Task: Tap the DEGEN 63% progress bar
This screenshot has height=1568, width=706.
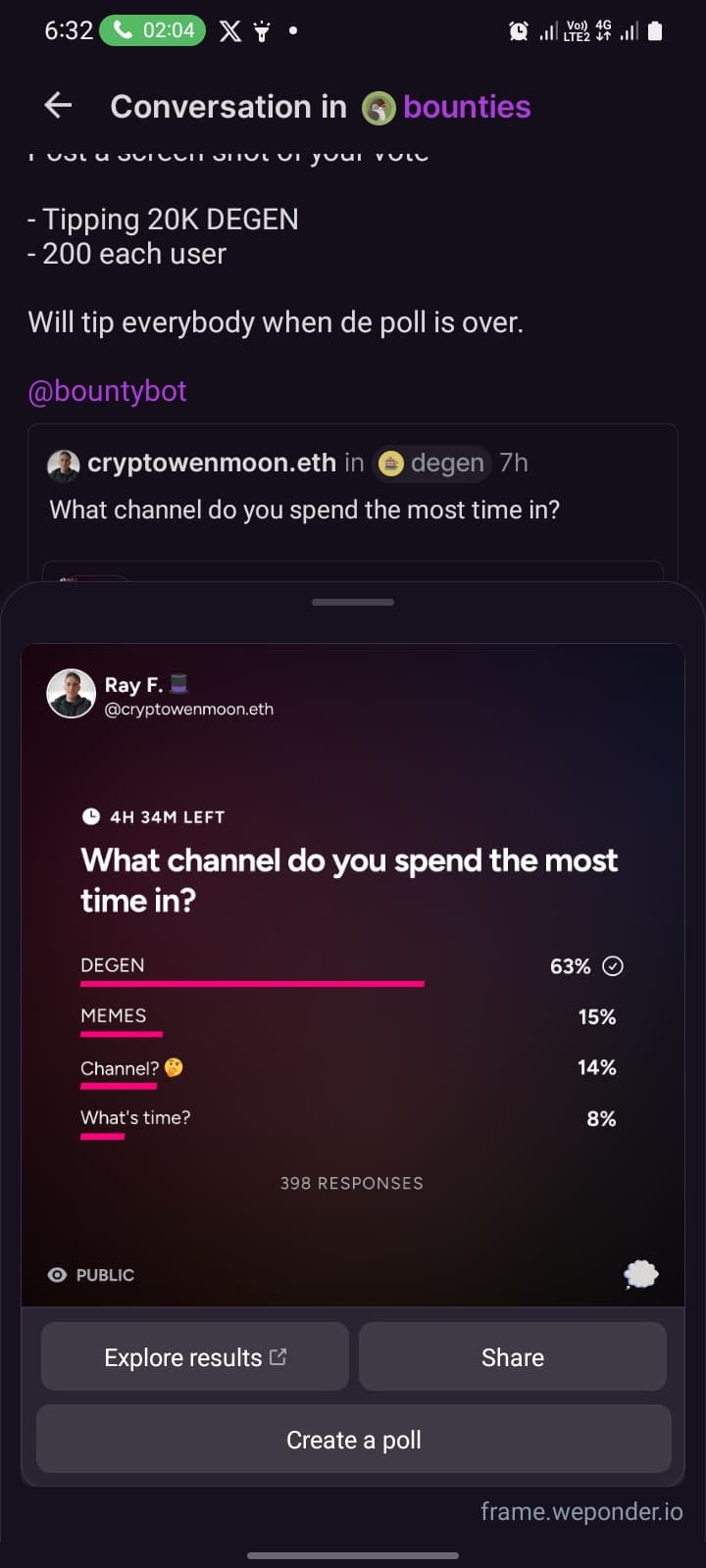Action: click(x=252, y=983)
